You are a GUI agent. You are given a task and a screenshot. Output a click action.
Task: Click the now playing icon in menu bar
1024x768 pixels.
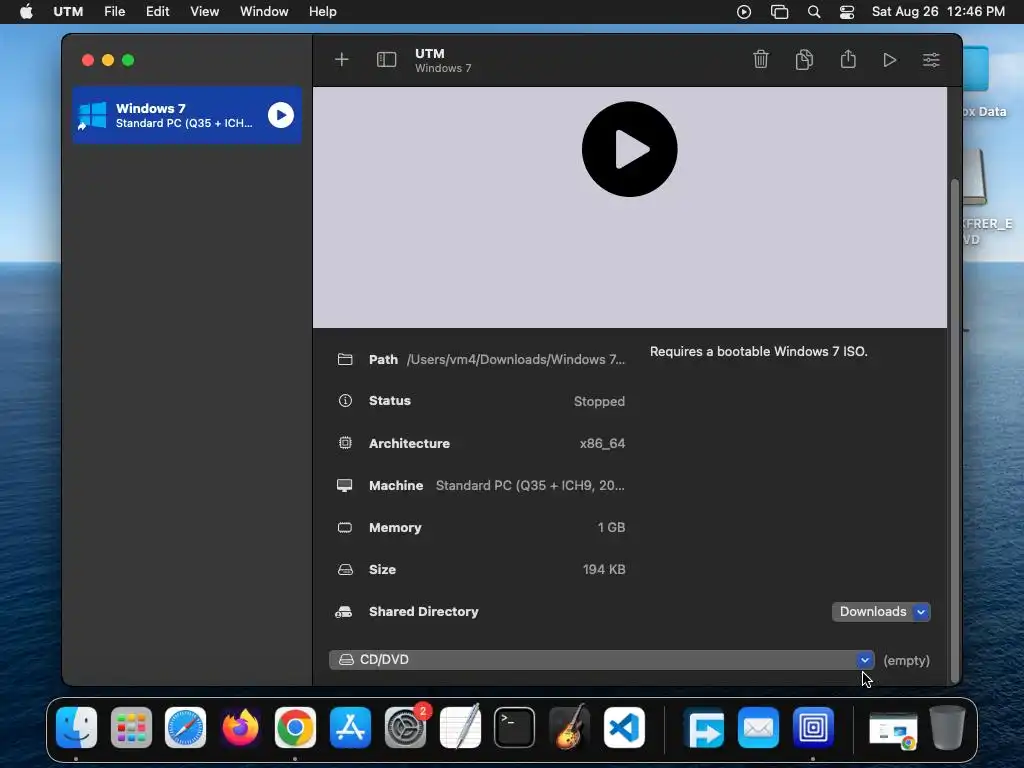tap(744, 12)
